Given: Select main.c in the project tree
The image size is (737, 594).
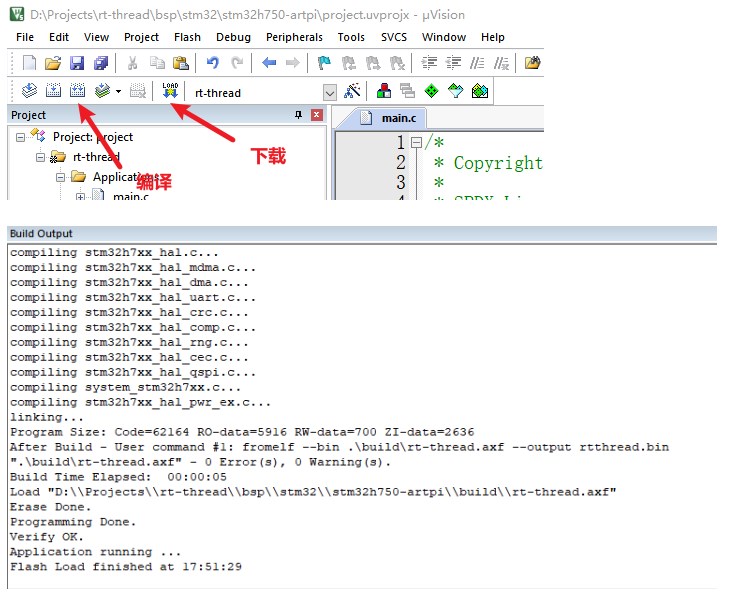Looking at the screenshot, I should 131,196.
